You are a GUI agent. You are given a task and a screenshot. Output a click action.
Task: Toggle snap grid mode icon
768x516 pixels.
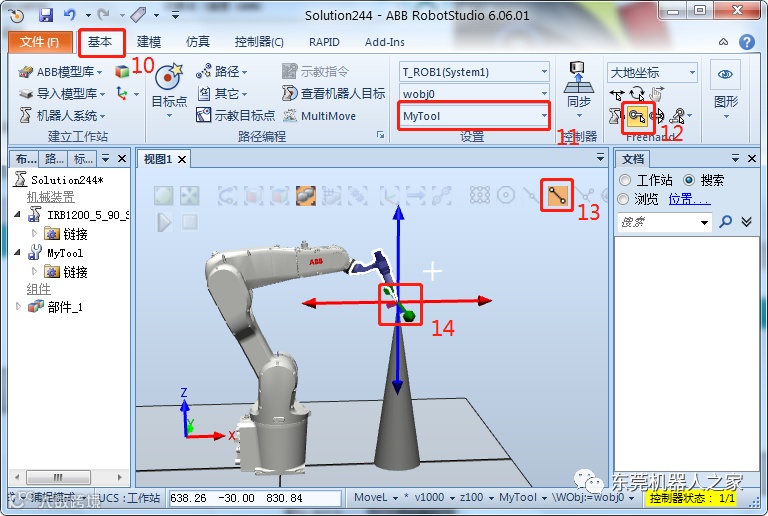[480, 195]
